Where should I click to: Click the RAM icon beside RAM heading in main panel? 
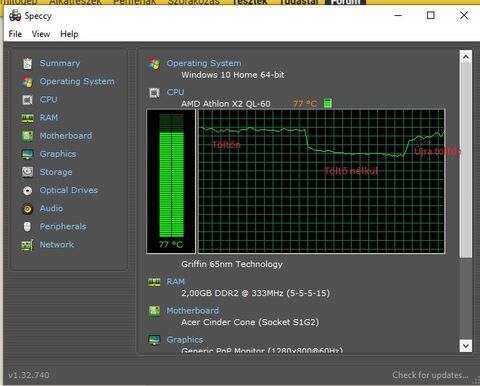[x=154, y=282]
